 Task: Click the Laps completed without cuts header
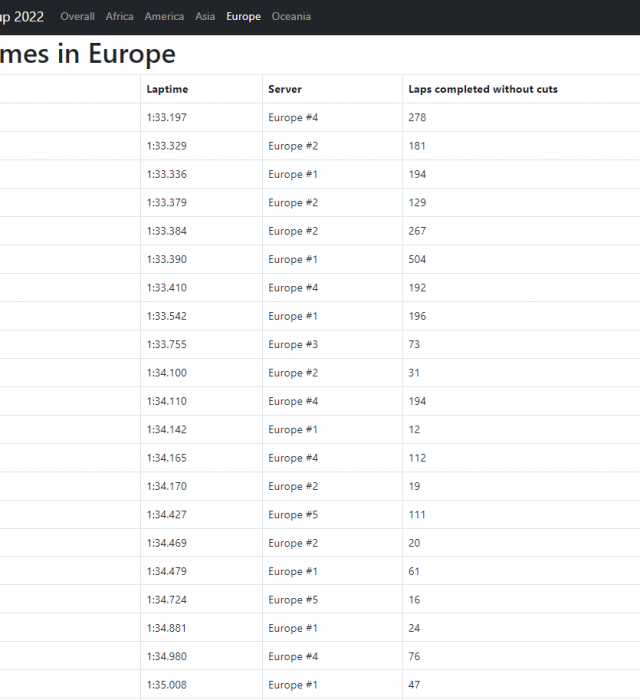click(483, 90)
